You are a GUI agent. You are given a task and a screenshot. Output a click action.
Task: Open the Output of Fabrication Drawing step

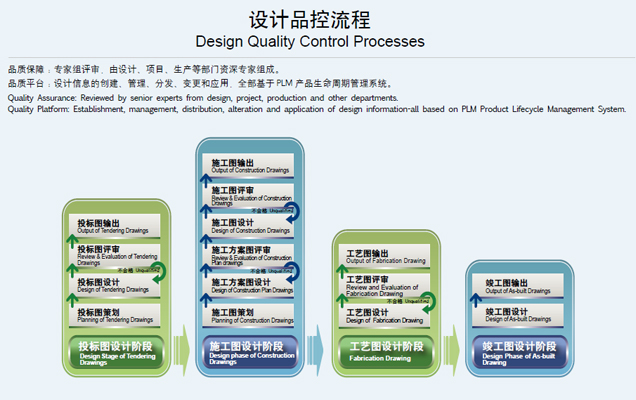point(388,256)
